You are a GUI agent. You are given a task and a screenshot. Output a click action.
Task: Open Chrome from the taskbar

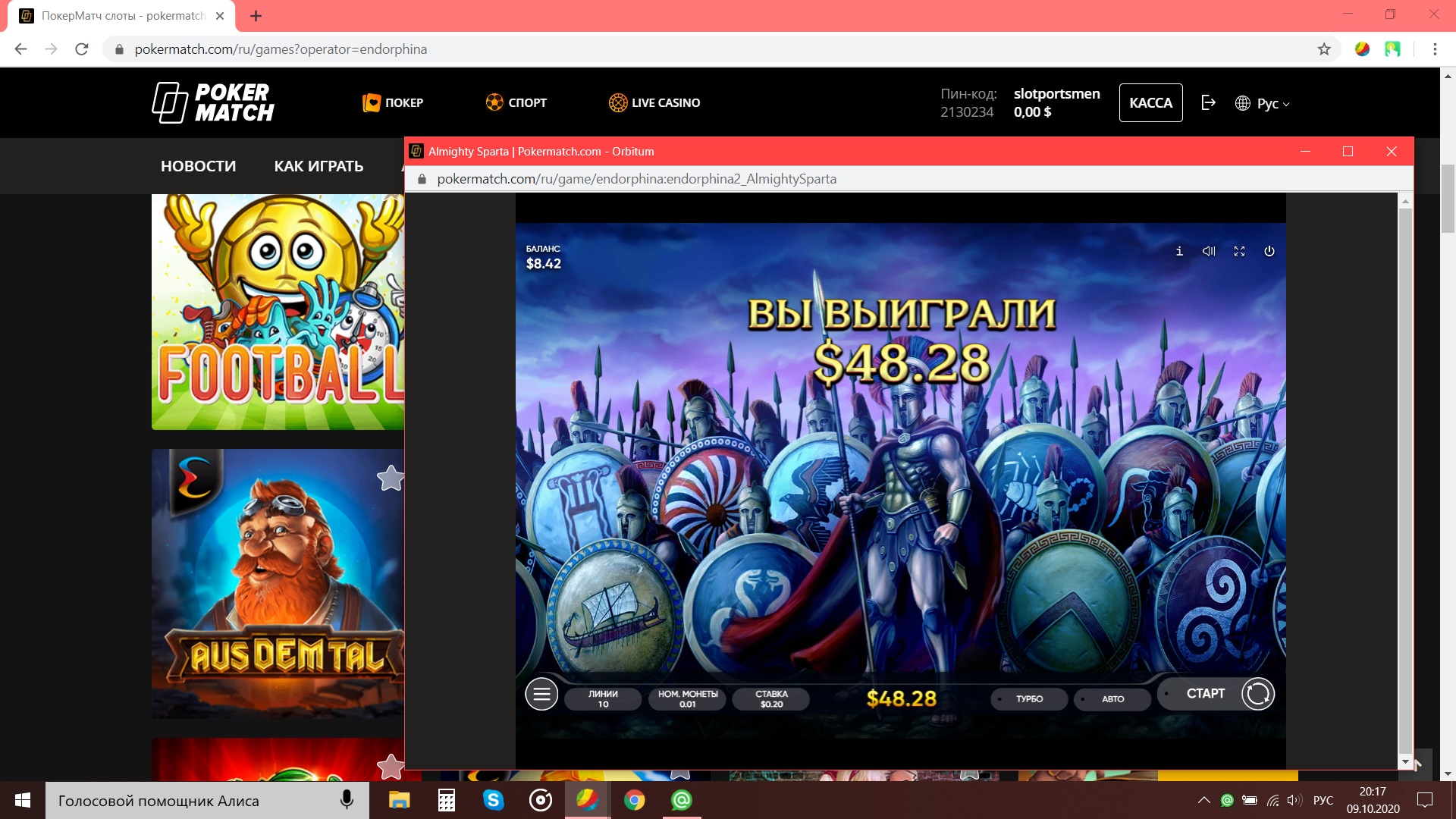click(x=635, y=800)
